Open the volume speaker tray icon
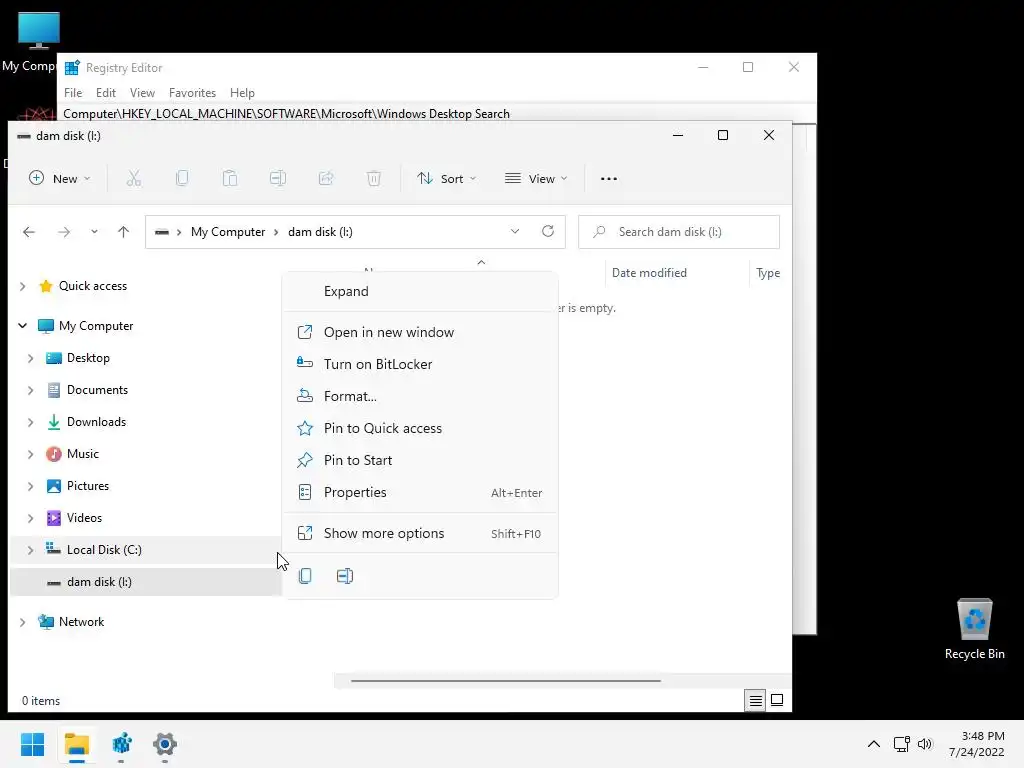The width and height of the screenshot is (1024, 768). (925, 744)
